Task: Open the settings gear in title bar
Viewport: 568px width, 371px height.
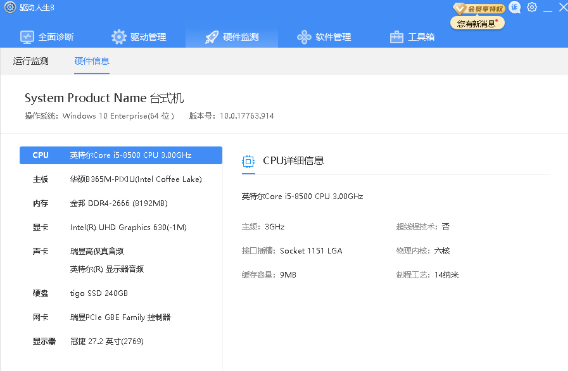Action: 532,7
